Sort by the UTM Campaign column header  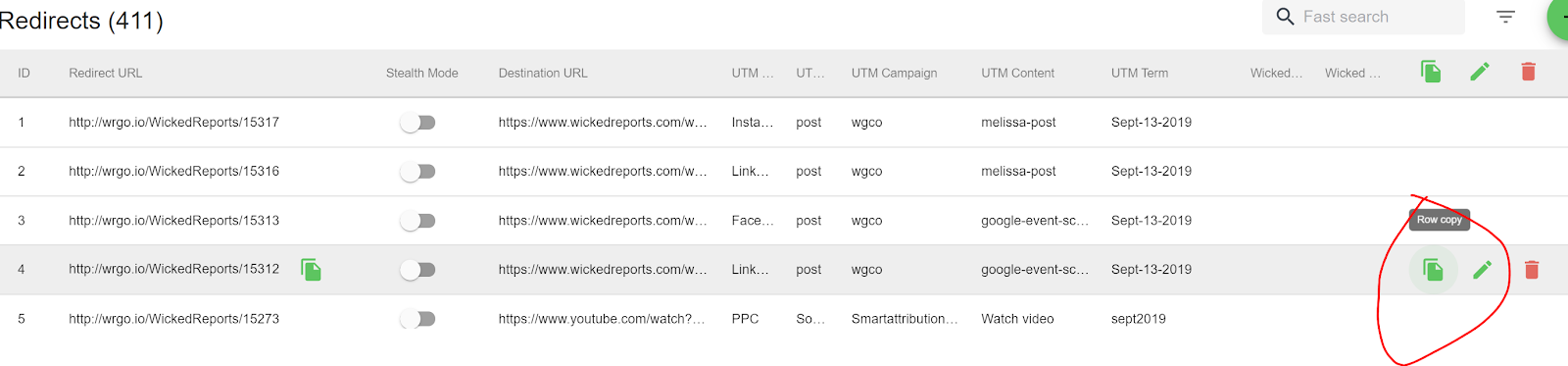point(894,73)
